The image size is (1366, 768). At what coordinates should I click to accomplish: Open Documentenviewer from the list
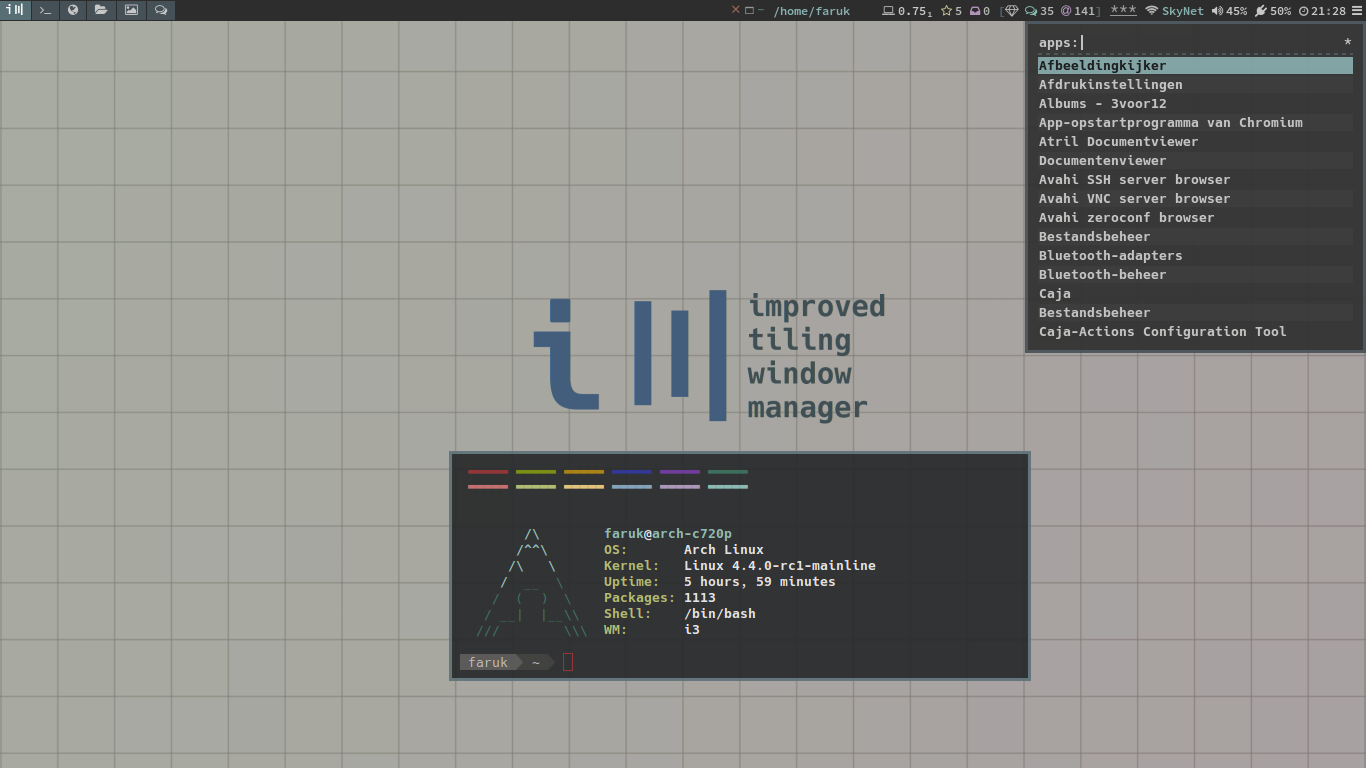click(1195, 161)
